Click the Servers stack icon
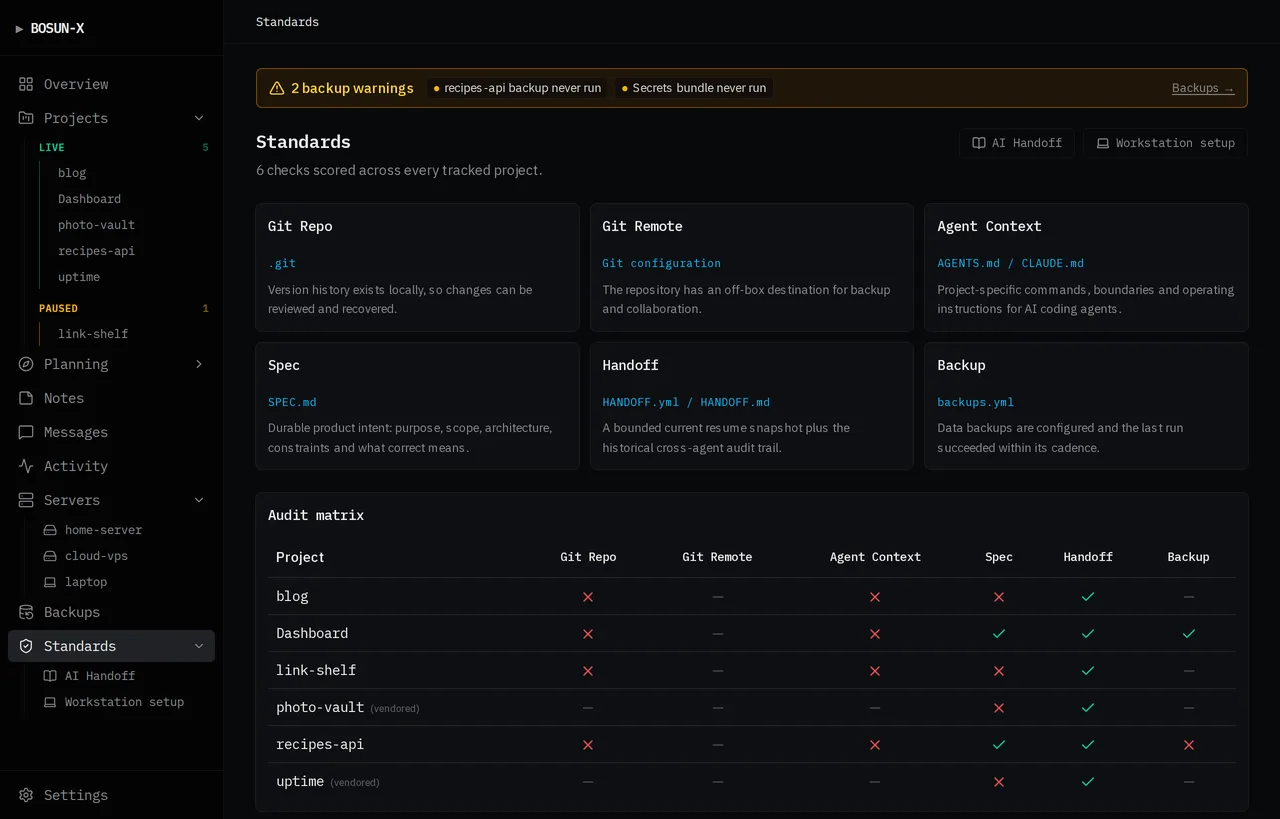 26,500
